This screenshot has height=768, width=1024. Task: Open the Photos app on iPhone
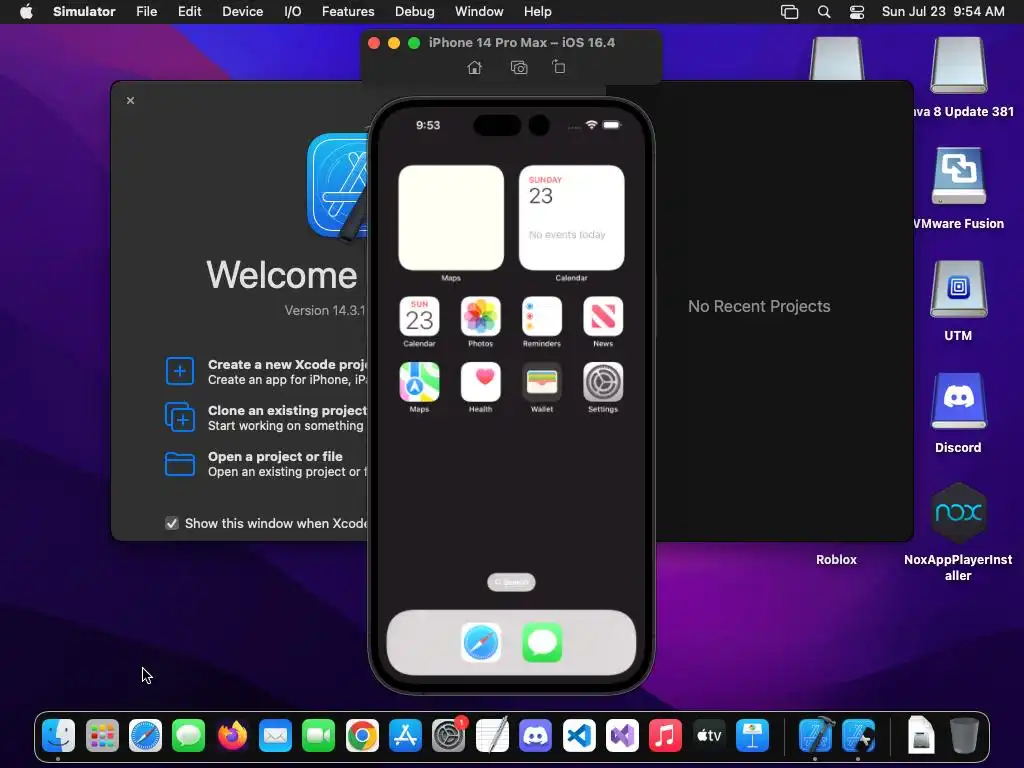(481, 317)
